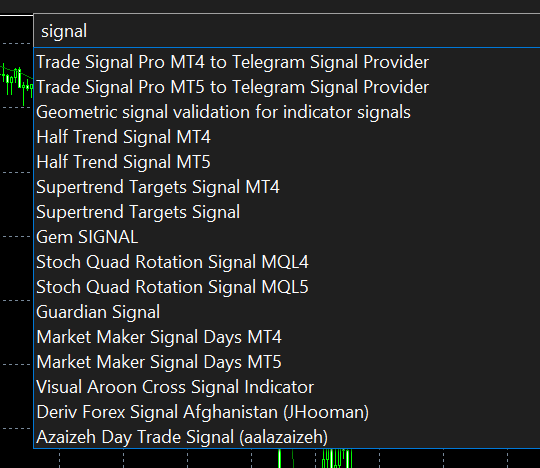Open Deriv Forex Signal Afghanistan (JHooman)
This screenshot has height=468, width=540.
coord(287,412)
